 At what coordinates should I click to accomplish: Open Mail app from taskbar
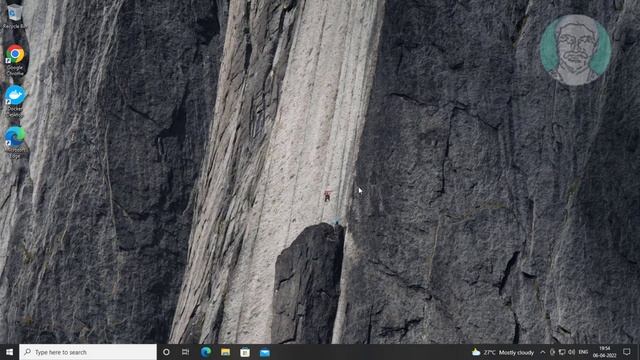264,352
